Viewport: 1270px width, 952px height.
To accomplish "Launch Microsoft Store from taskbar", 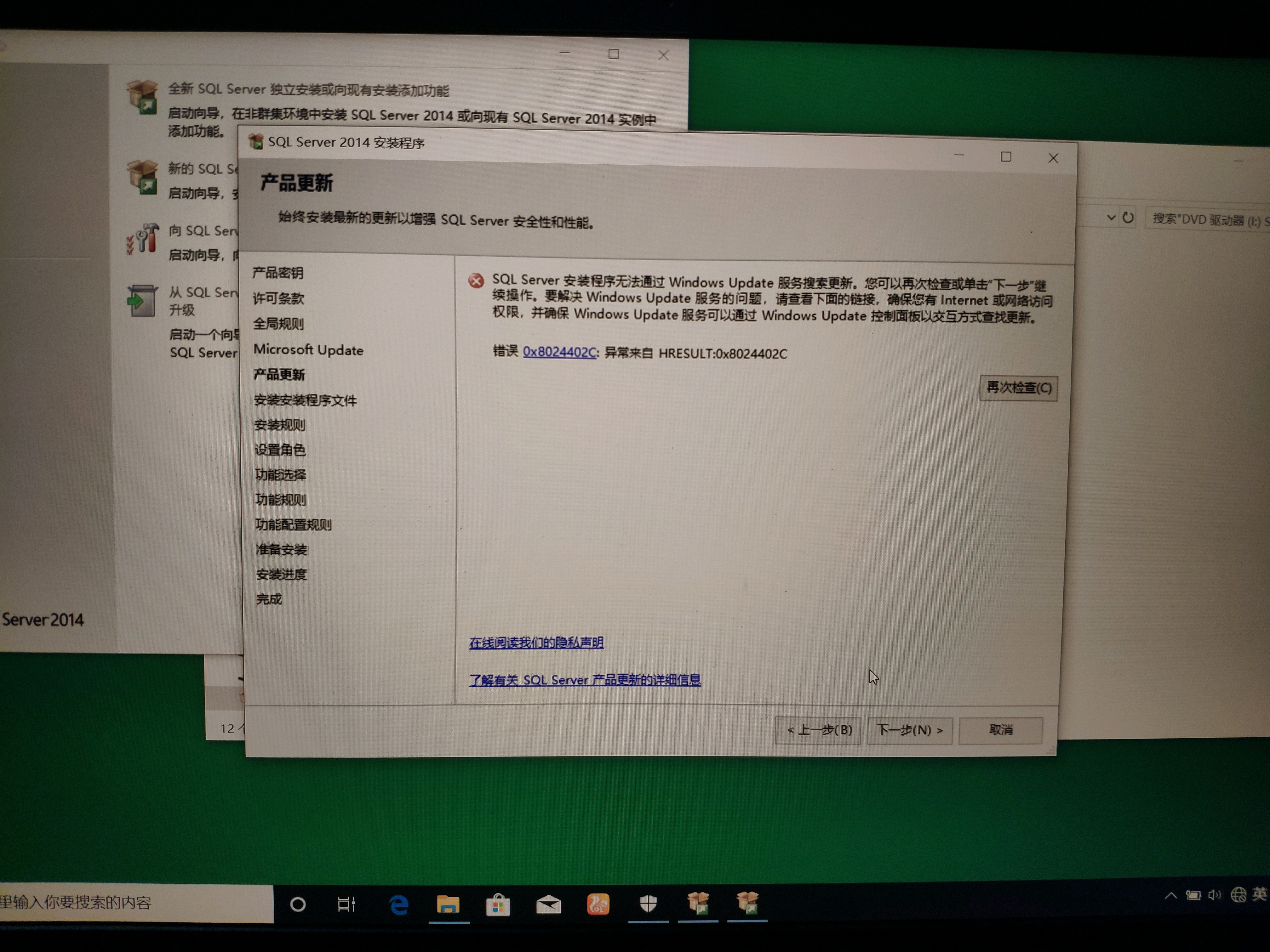I will point(498,905).
